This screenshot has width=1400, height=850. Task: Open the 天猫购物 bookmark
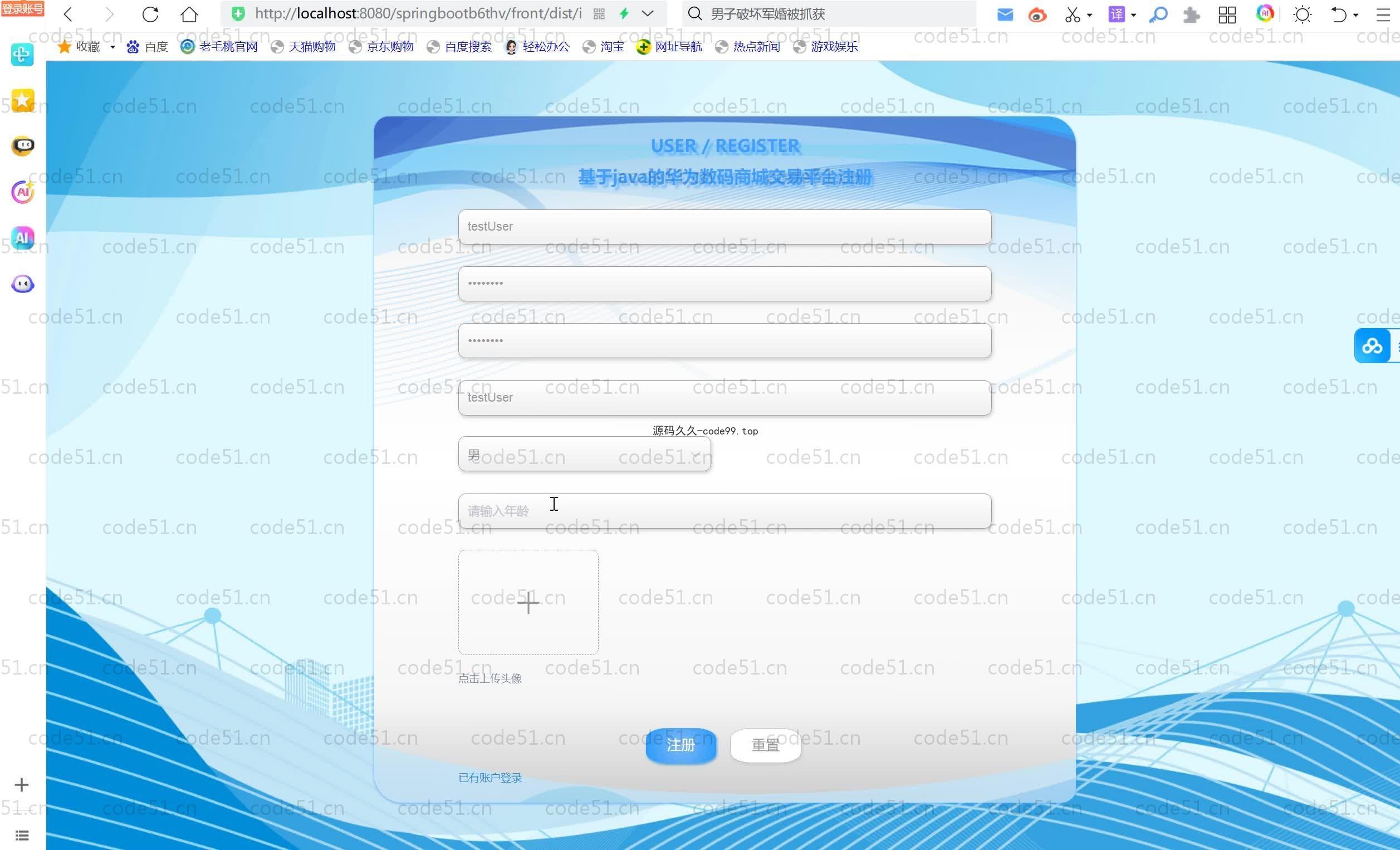(304, 47)
